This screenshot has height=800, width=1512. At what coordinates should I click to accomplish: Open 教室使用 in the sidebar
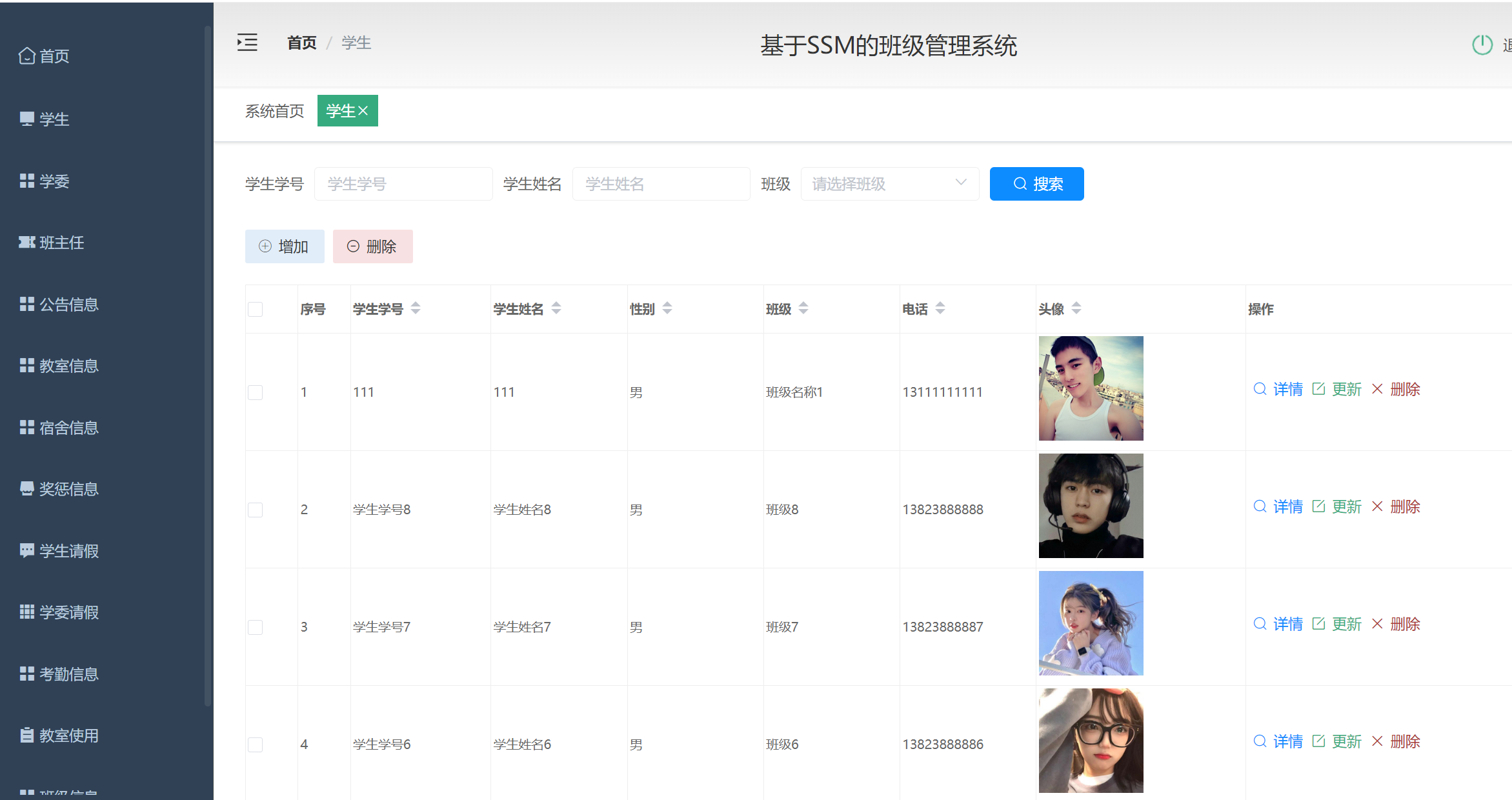pos(68,735)
